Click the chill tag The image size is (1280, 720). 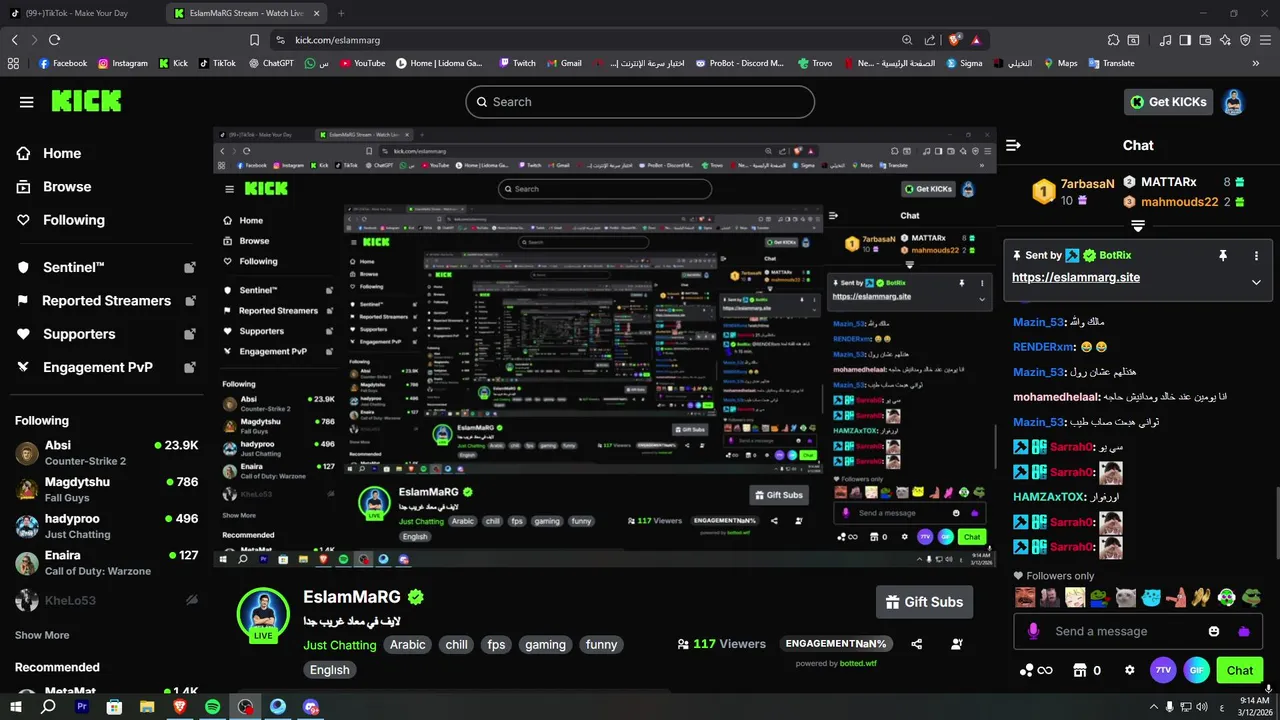(x=457, y=645)
